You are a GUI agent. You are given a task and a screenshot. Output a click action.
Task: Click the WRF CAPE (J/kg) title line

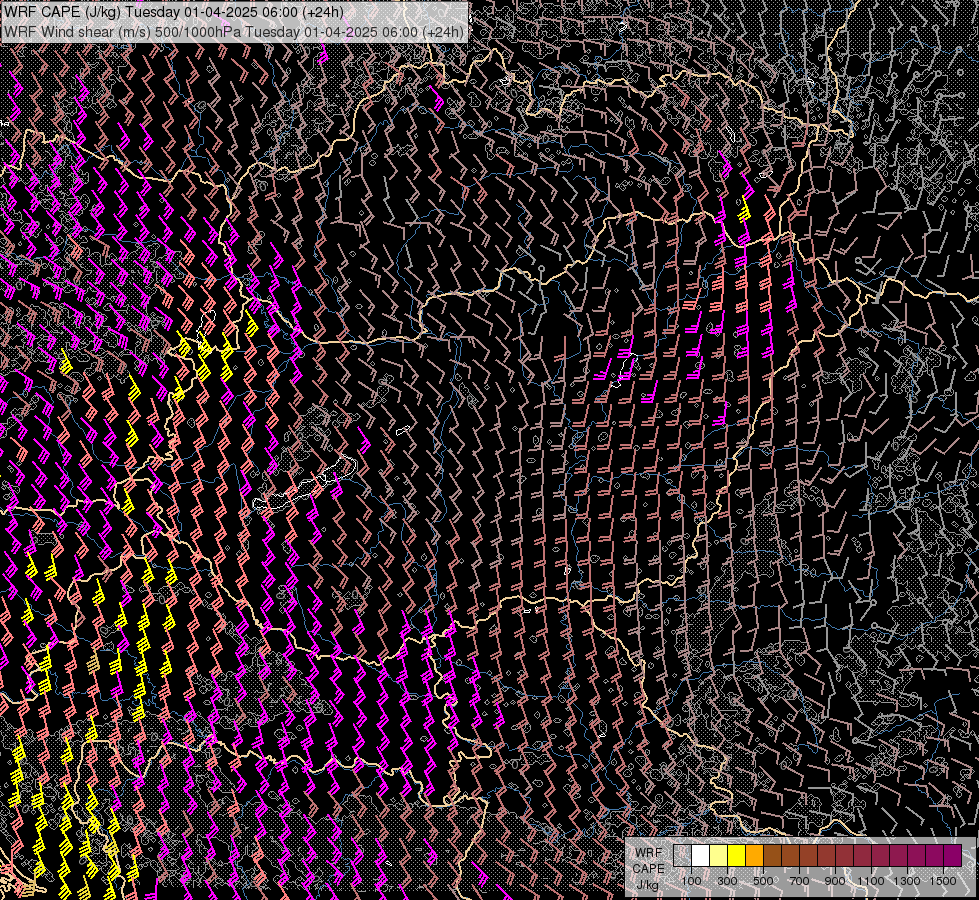pos(174,12)
